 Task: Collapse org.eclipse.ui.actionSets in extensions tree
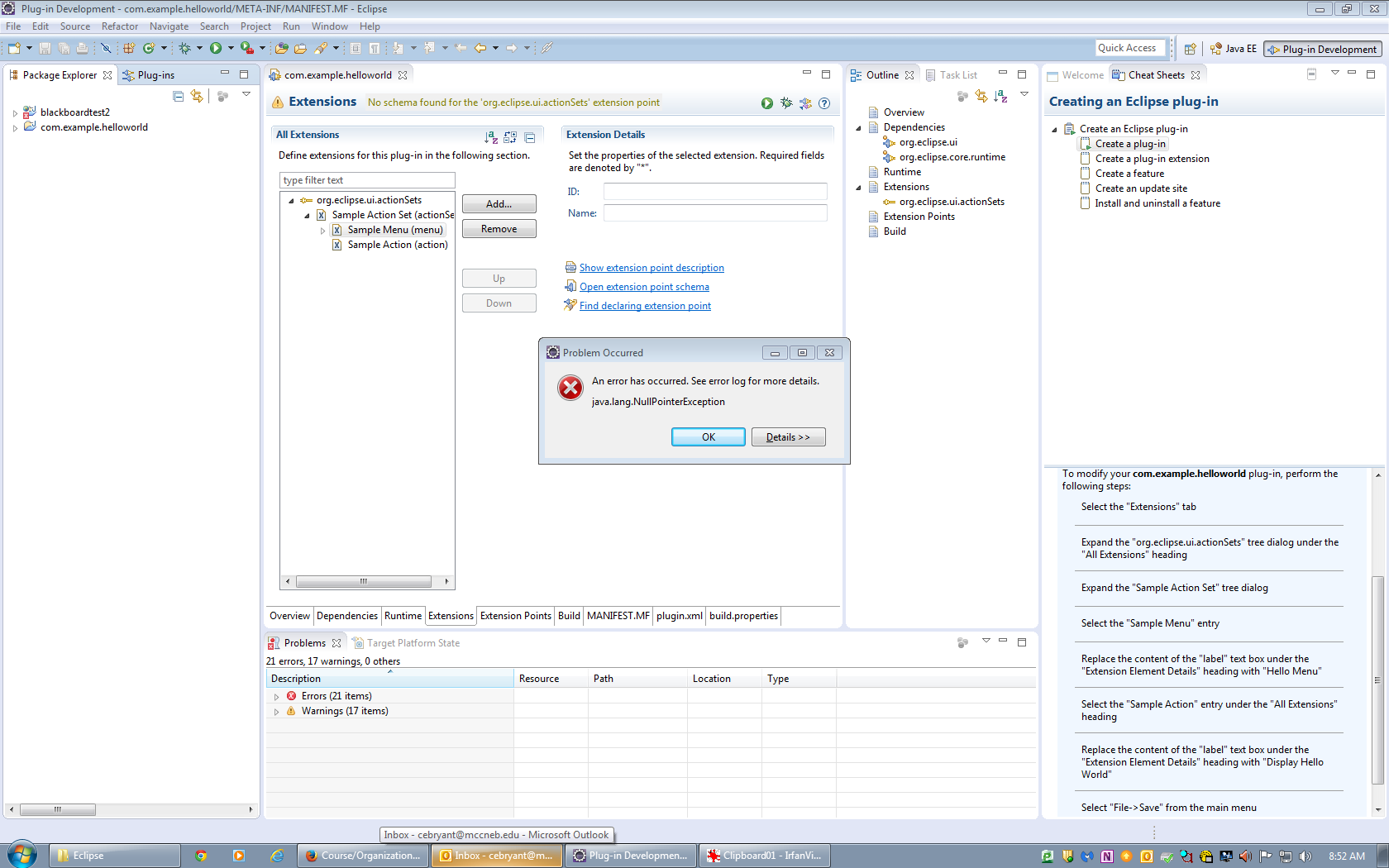coord(291,201)
